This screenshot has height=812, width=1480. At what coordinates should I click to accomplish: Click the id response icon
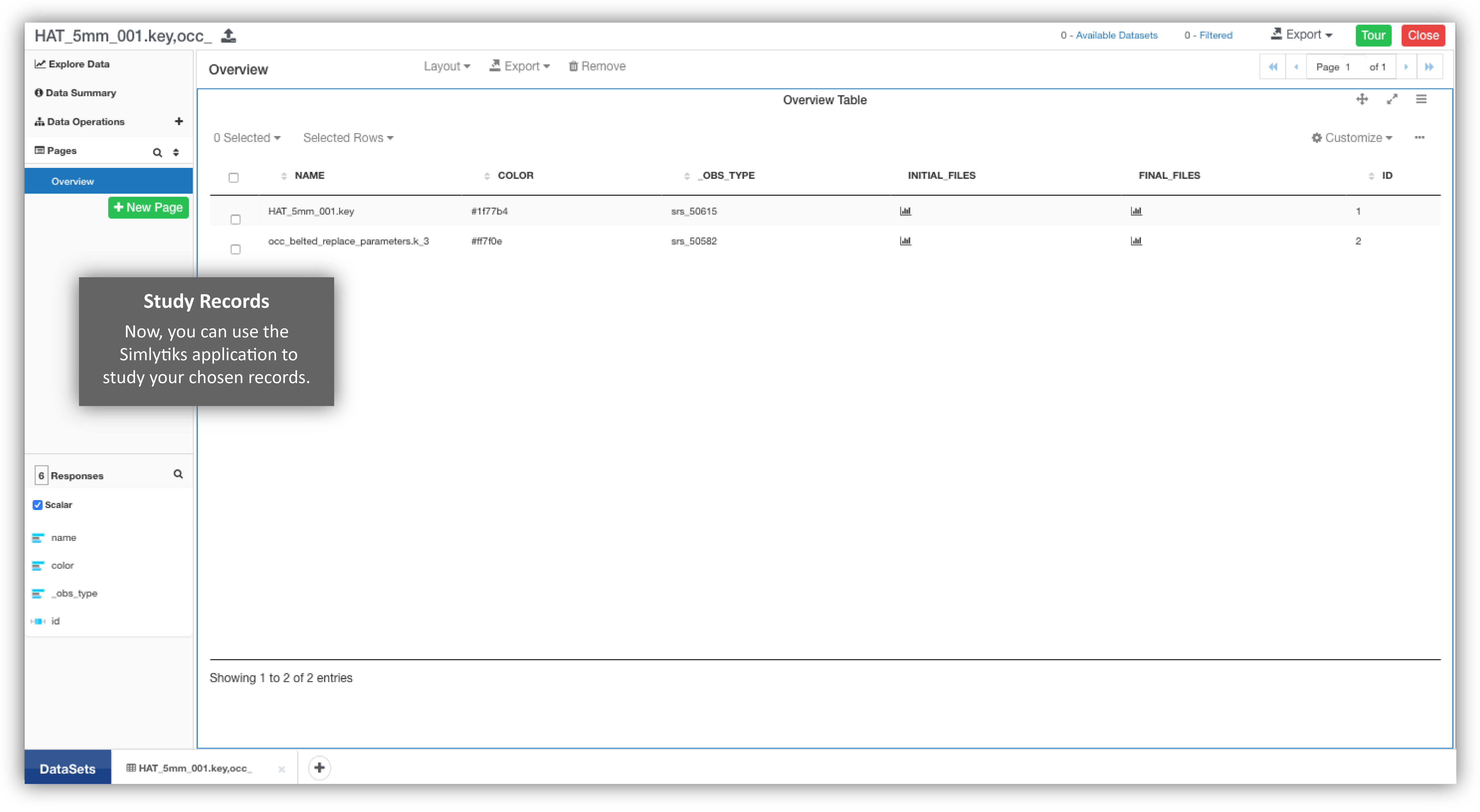38,621
